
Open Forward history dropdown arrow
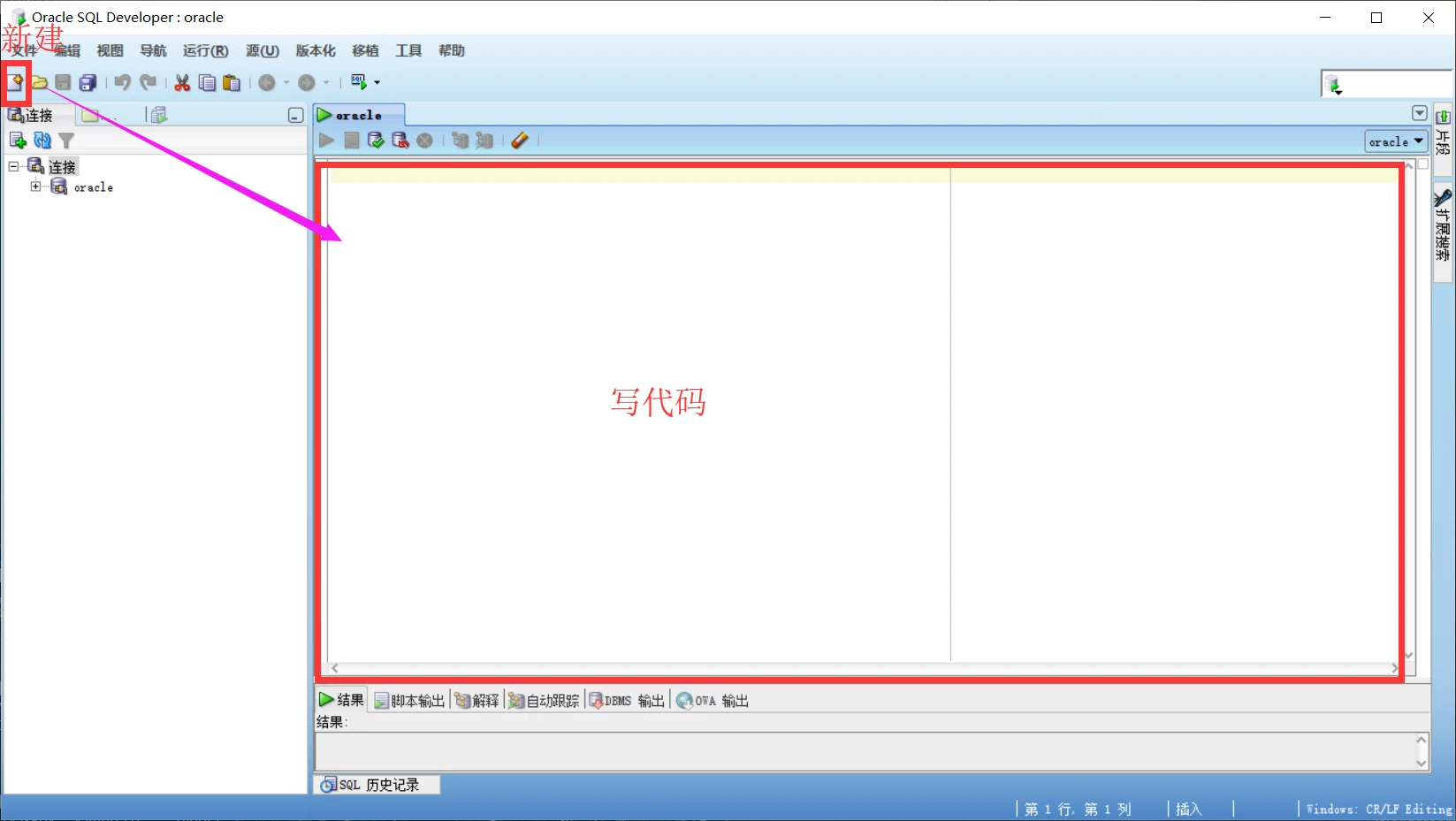pos(326,83)
